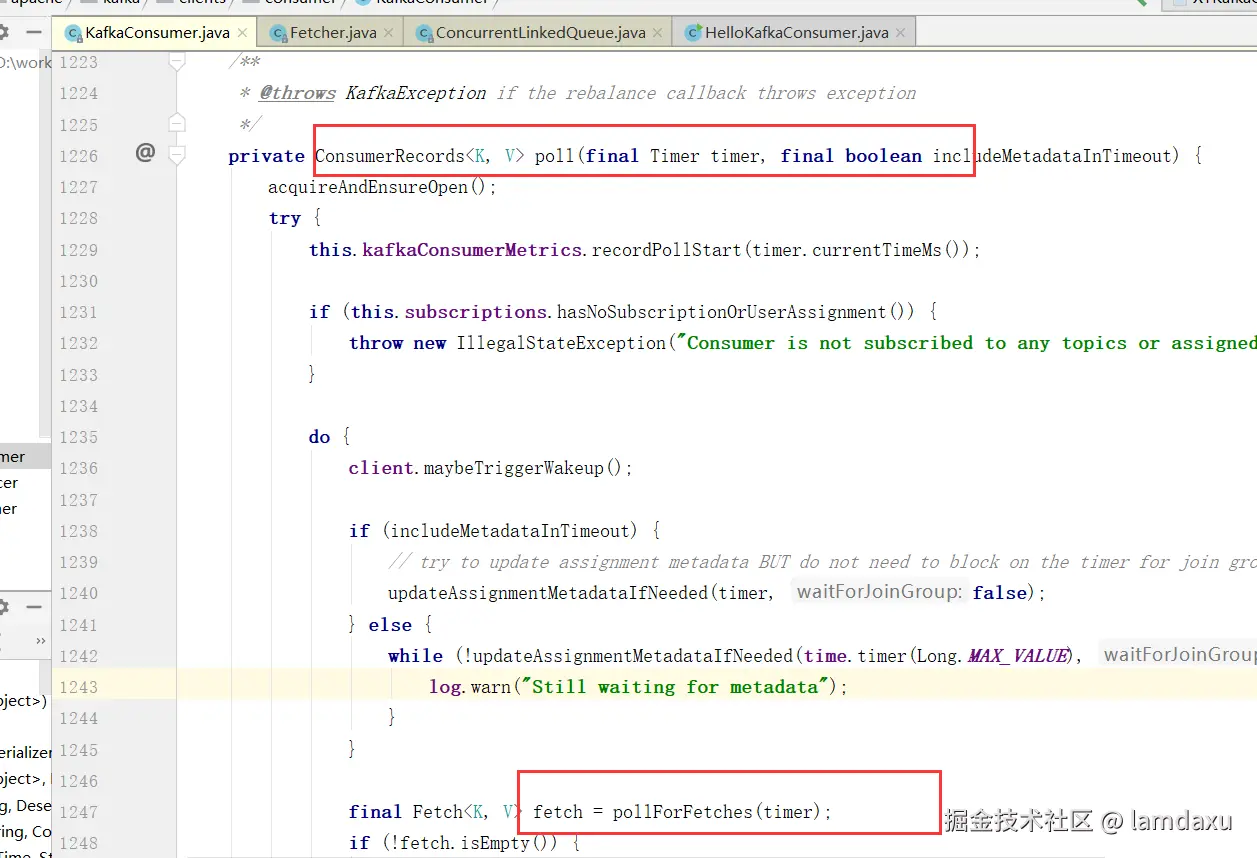This screenshot has height=858, width=1257.
Task: Hide the lower tool panel with its minus icon
Action: tap(34, 607)
